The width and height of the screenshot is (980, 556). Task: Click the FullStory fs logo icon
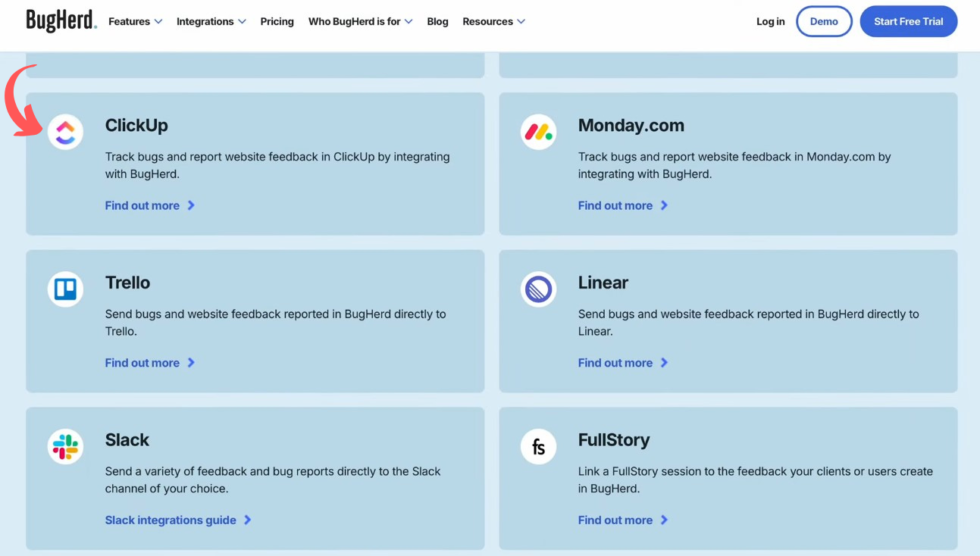[538, 447]
